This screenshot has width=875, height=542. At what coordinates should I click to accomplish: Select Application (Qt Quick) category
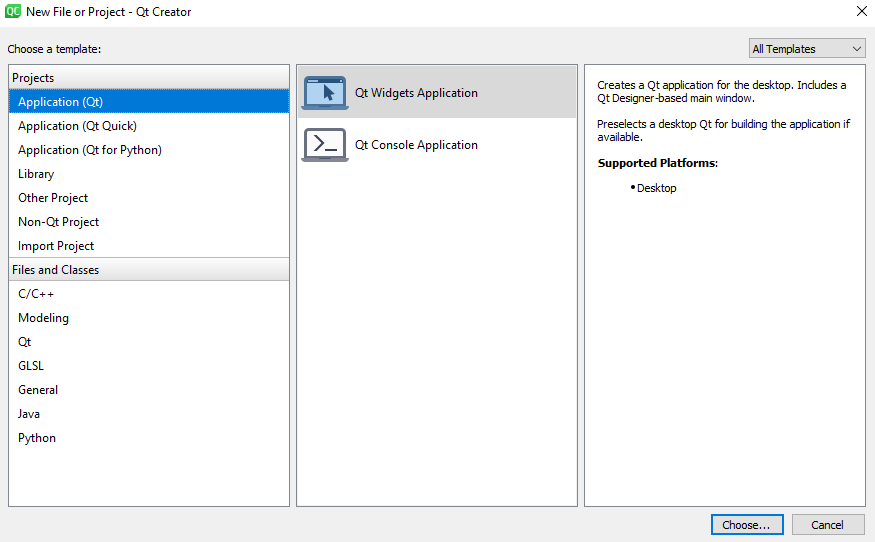[x=77, y=126]
